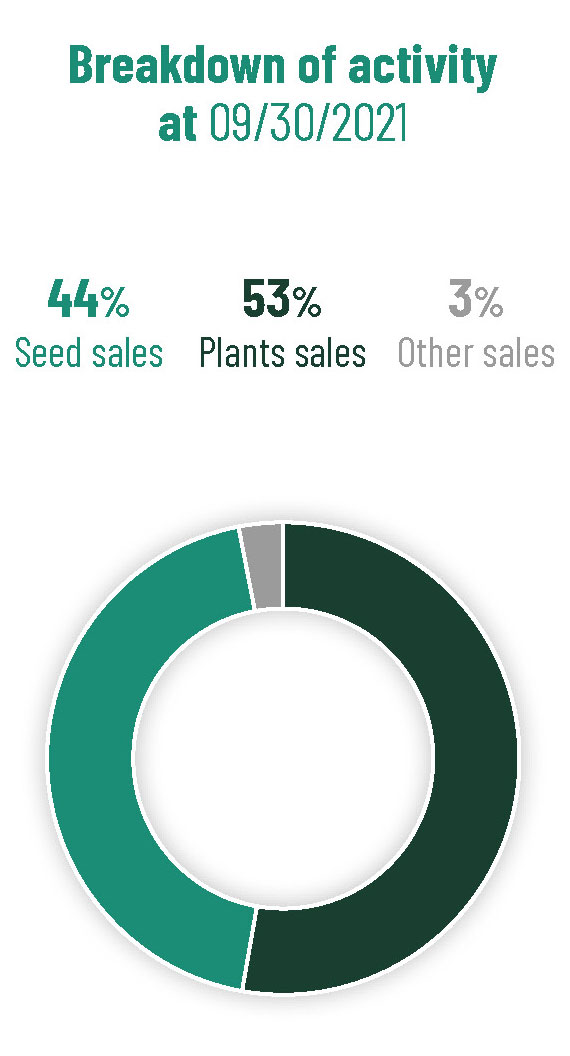The width and height of the screenshot is (570, 1056).
Task: Click the white center of the donut chart
Action: coord(283,758)
